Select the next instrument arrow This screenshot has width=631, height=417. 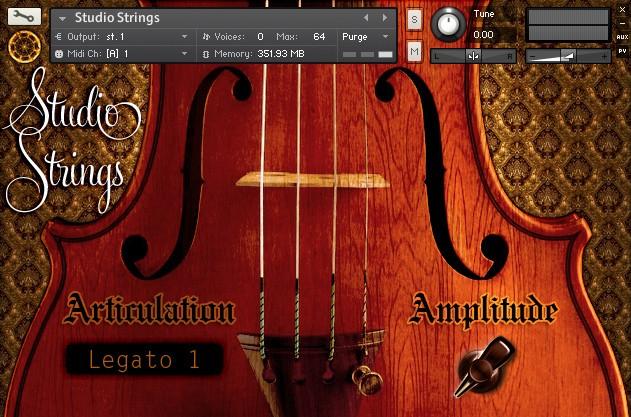tap(385, 18)
